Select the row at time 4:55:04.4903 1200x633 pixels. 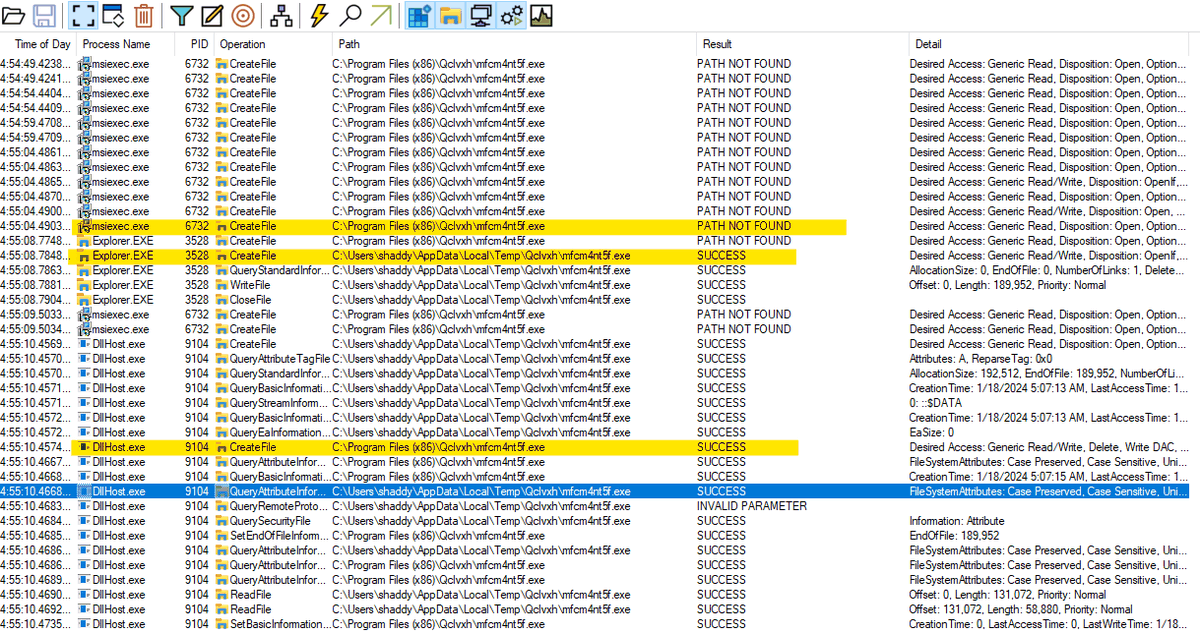(600, 226)
